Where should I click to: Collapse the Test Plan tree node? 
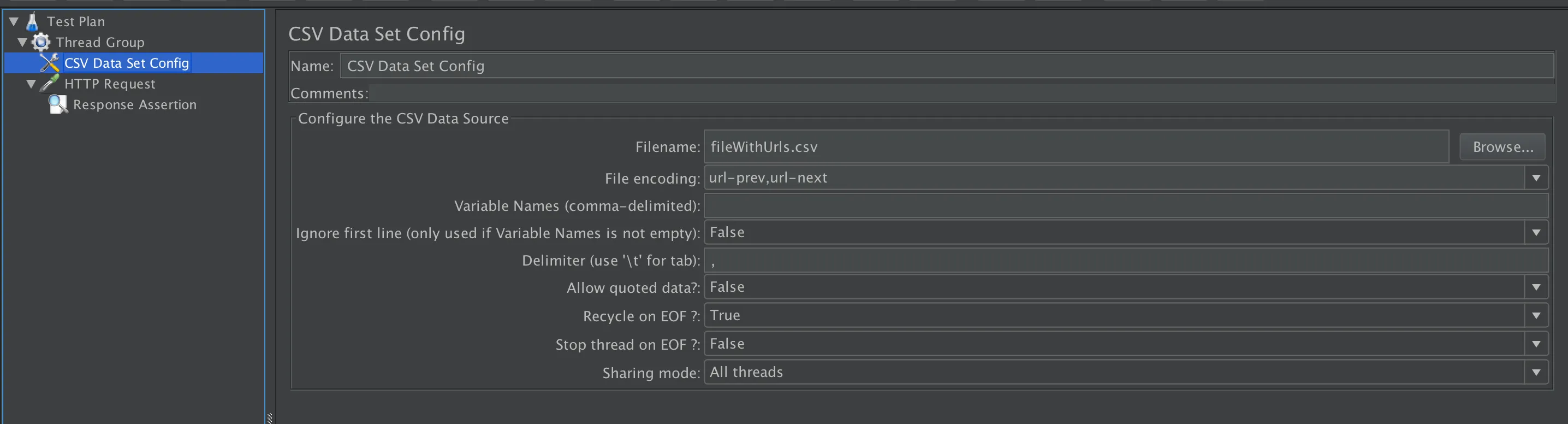[x=14, y=22]
